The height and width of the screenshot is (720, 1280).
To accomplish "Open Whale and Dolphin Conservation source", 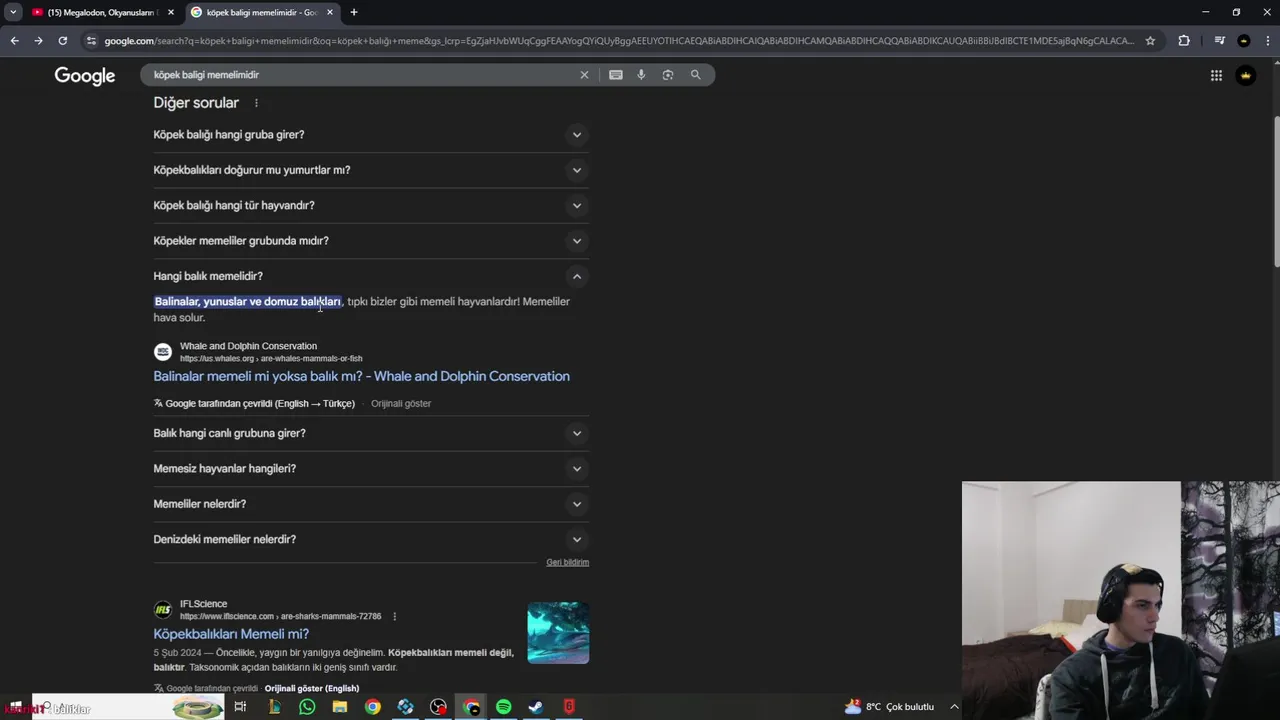I will [x=248, y=346].
